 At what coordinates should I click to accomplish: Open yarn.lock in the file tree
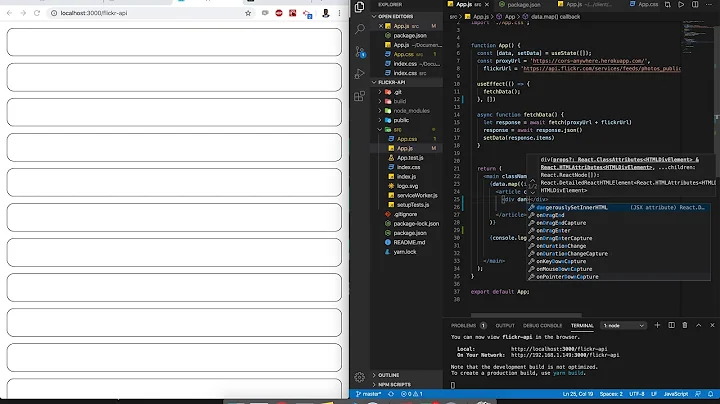(405, 252)
